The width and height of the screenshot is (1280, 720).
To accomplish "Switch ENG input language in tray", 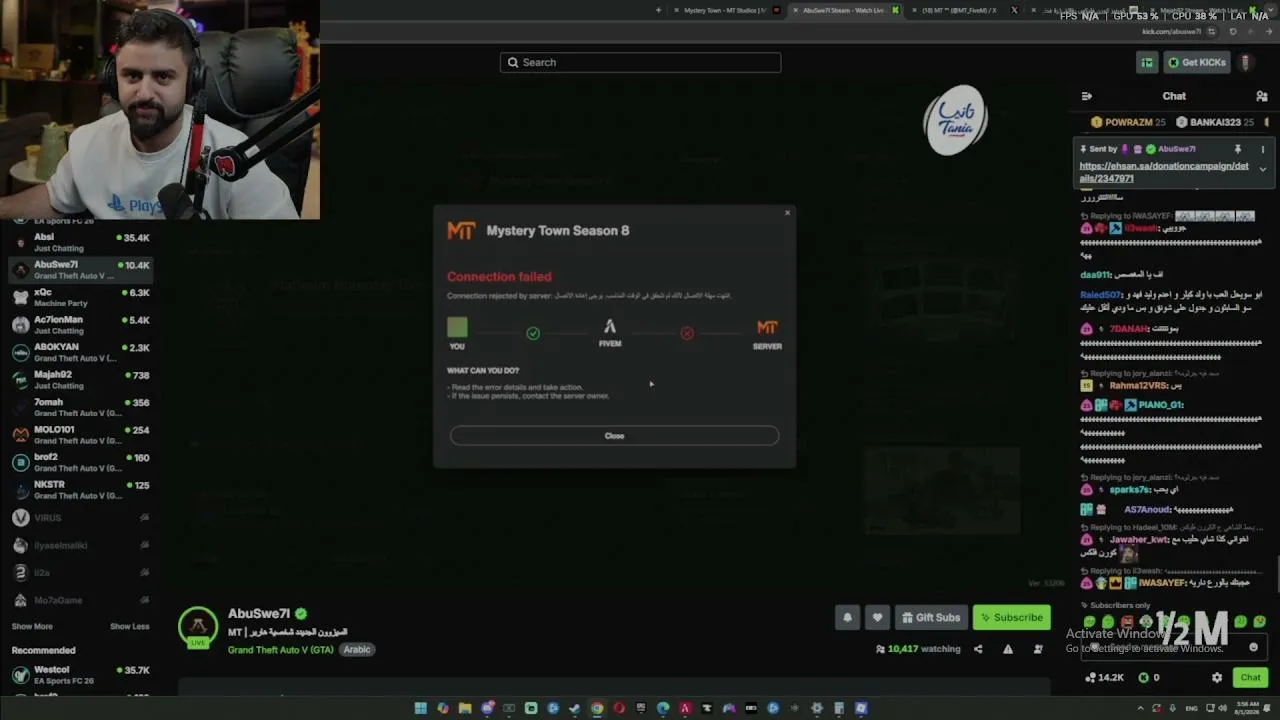I will 1192,708.
